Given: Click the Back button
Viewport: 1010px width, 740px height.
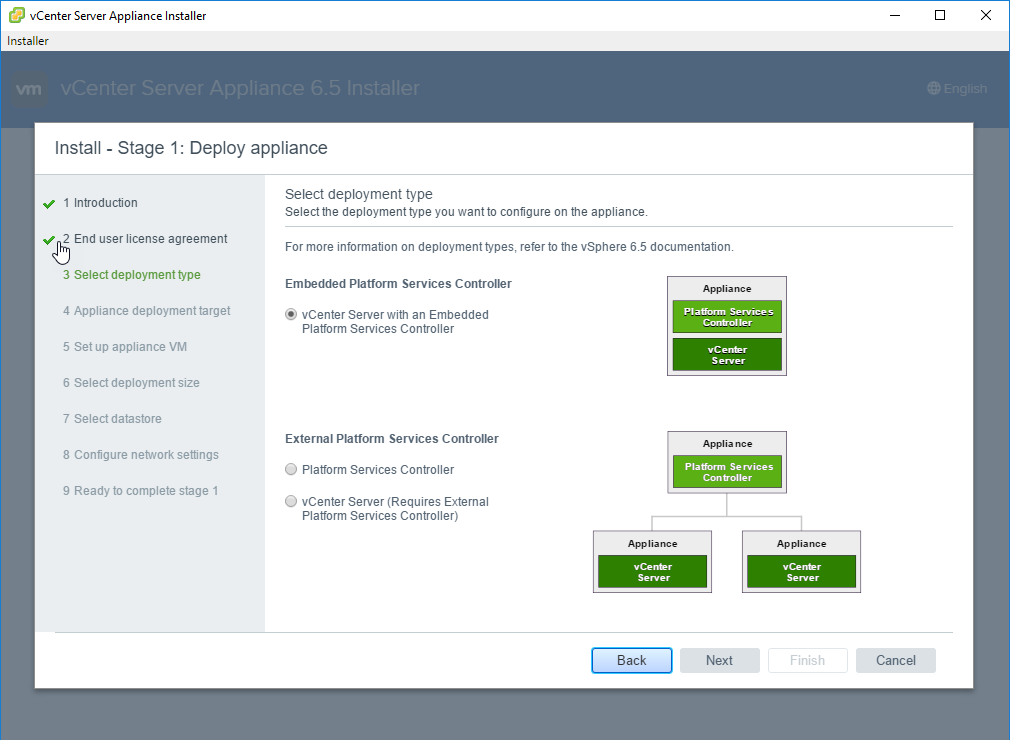Looking at the screenshot, I should pos(631,660).
